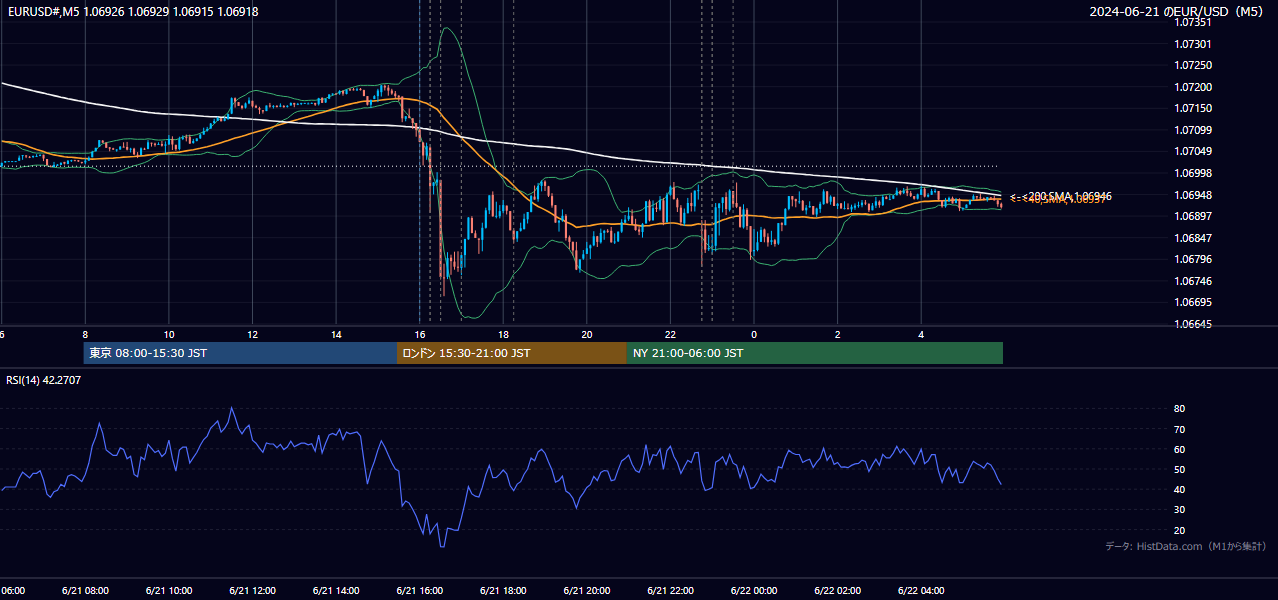Screen dimensions: 1278x600
Task: Click RSI scale value 50
Action: (1180, 469)
